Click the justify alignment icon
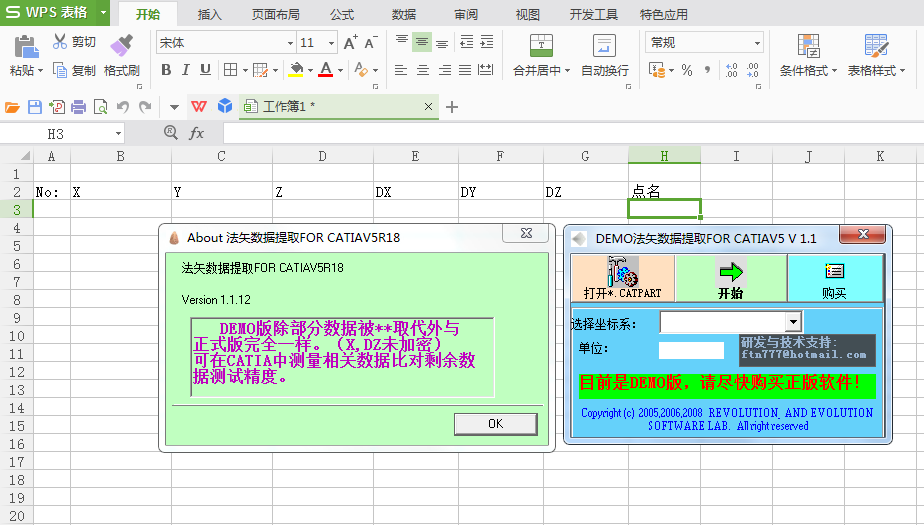 coord(465,70)
